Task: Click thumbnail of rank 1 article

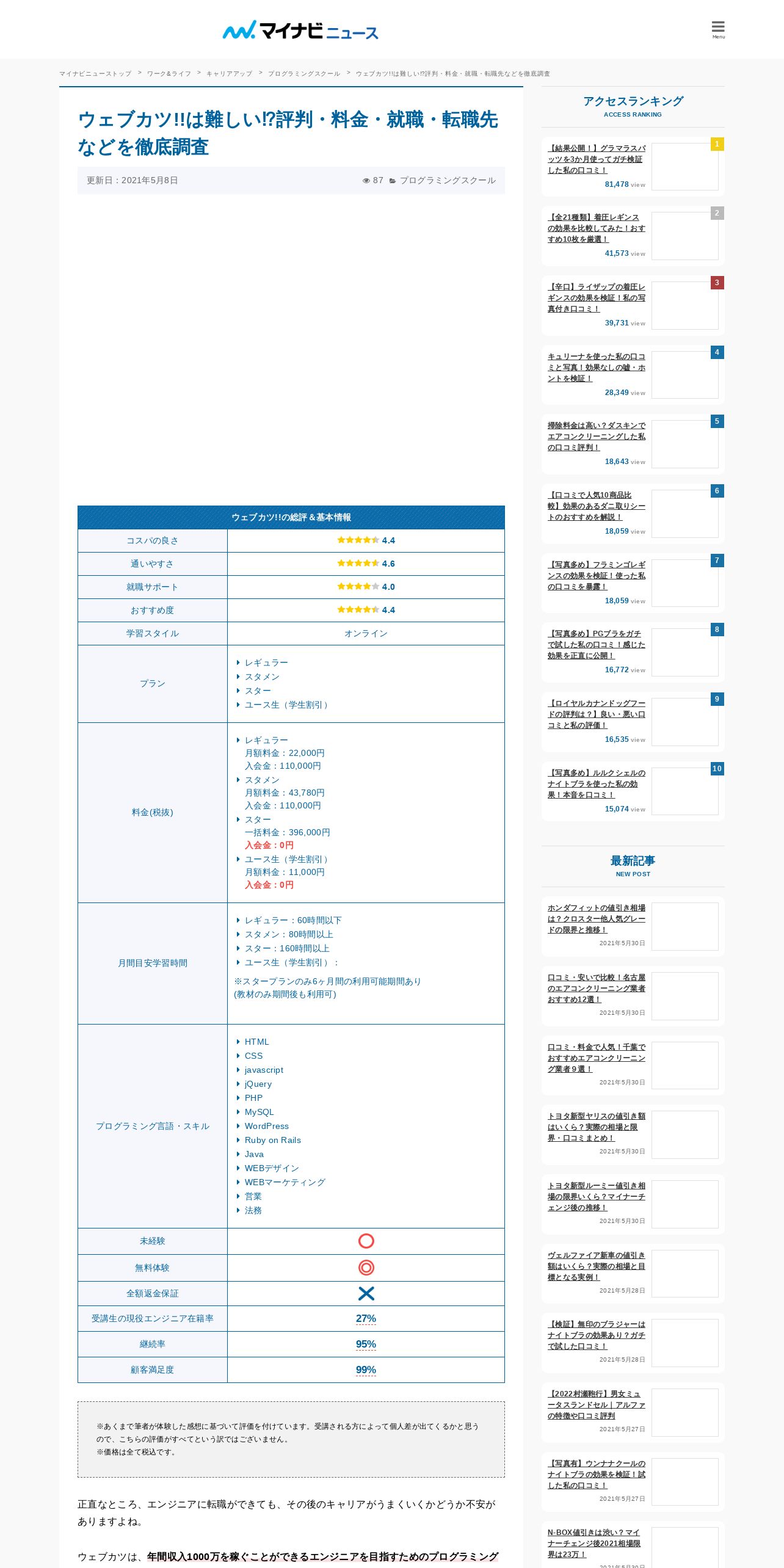Action: pos(685,167)
